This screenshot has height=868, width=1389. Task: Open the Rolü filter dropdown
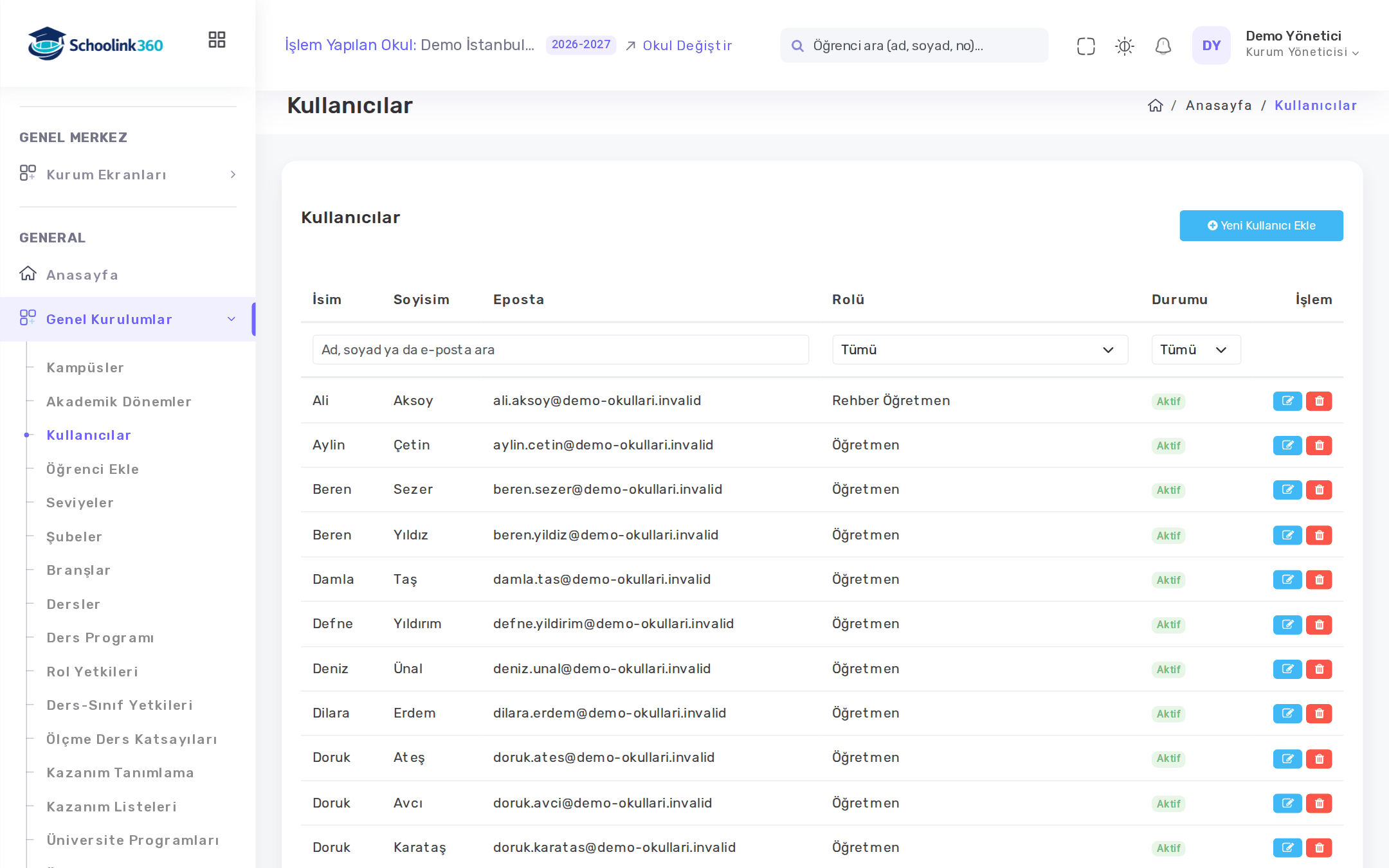click(980, 350)
